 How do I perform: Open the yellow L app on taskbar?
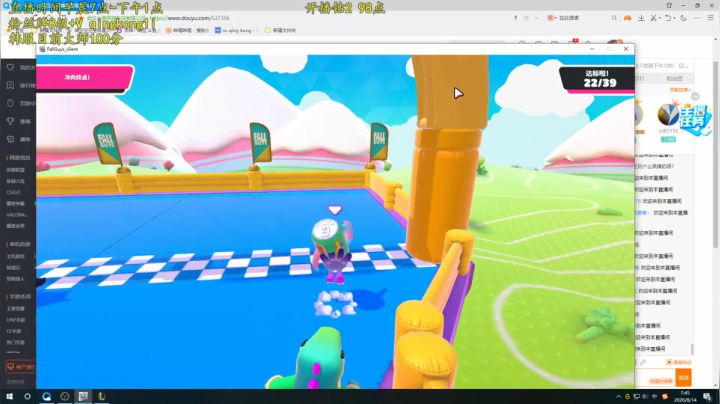[x=101, y=396]
